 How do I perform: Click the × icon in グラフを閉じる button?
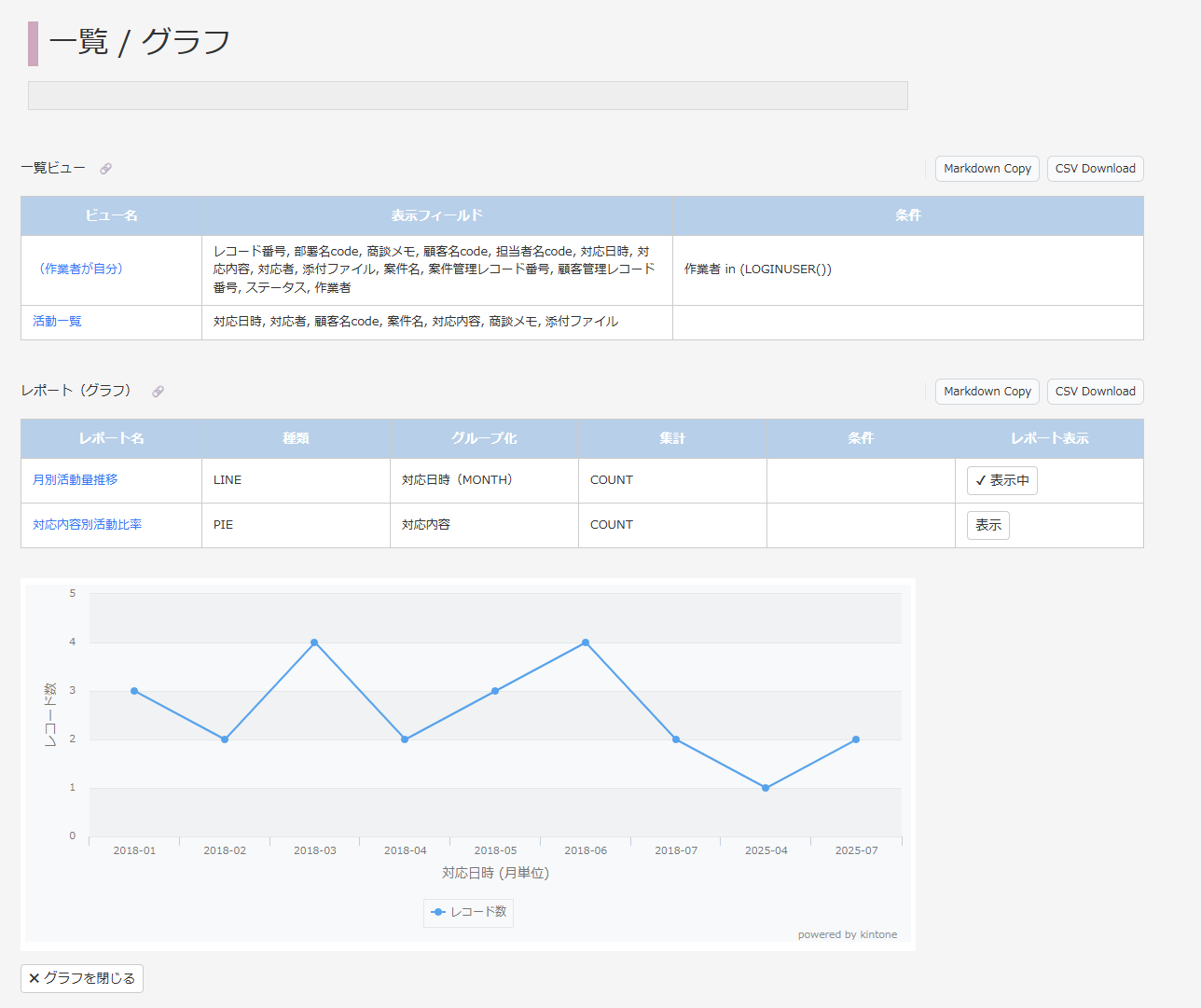(34, 978)
